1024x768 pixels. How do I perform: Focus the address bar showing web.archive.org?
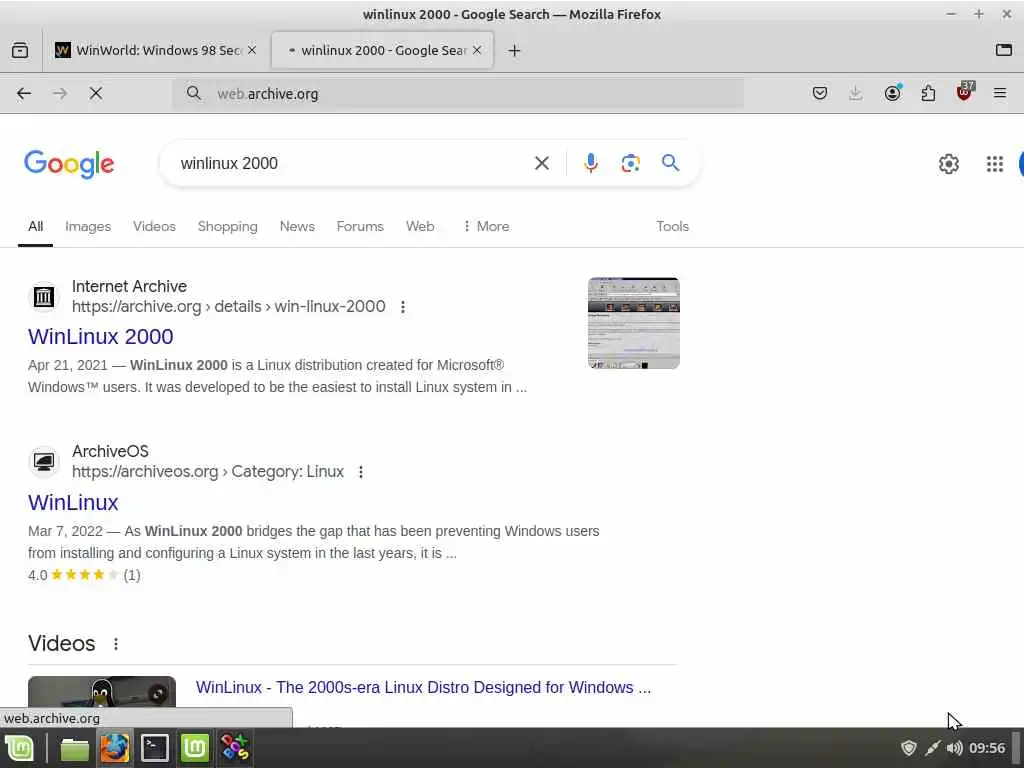pyautogui.click(x=457, y=93)
